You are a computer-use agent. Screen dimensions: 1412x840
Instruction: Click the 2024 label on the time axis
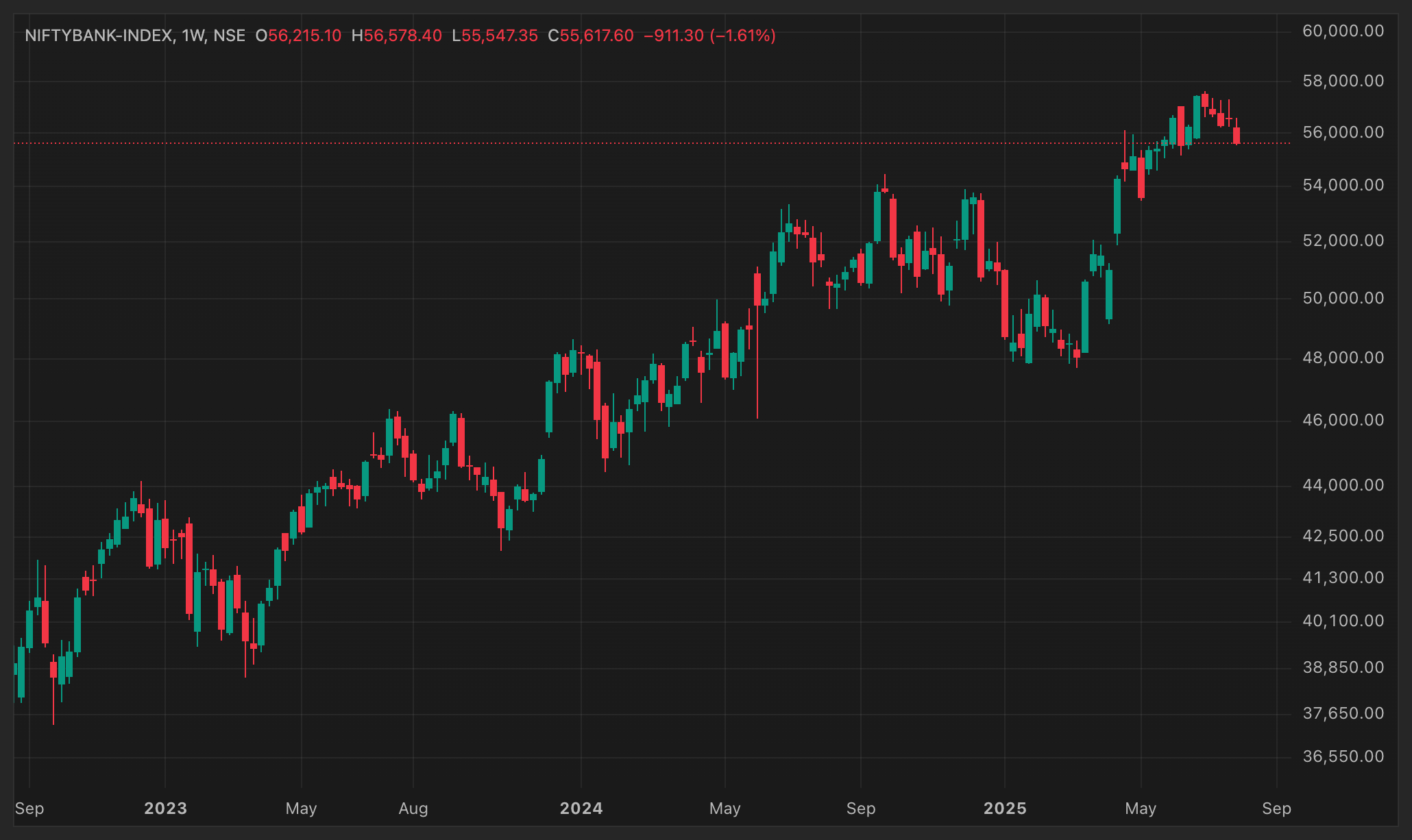click(581, 808)
